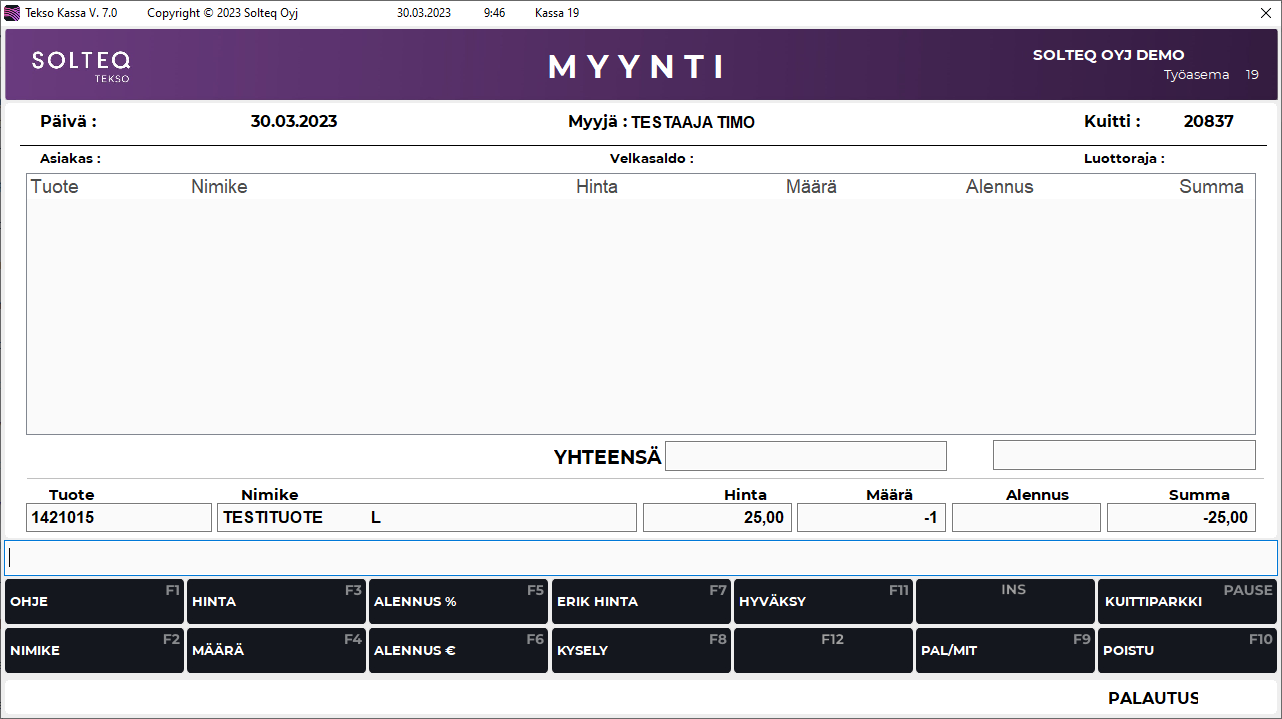Select the ALENNUS % discount button
Screen dimensions: 1282x719
(458, 601)
